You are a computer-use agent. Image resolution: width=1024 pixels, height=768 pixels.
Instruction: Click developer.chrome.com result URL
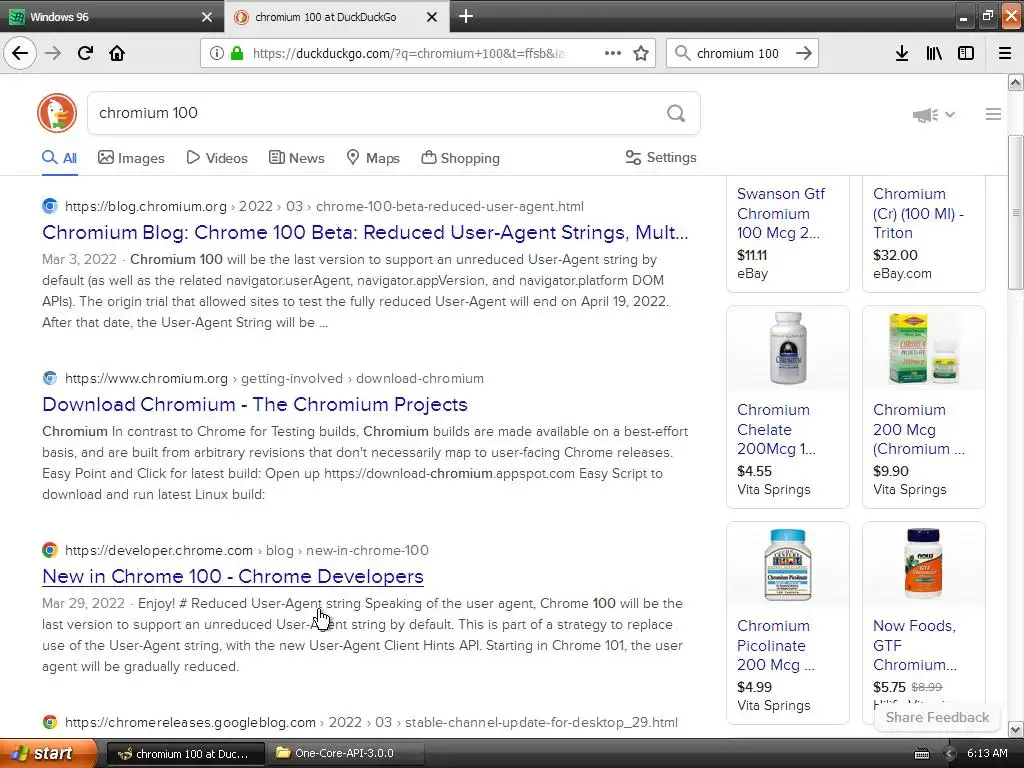point(247,550)
